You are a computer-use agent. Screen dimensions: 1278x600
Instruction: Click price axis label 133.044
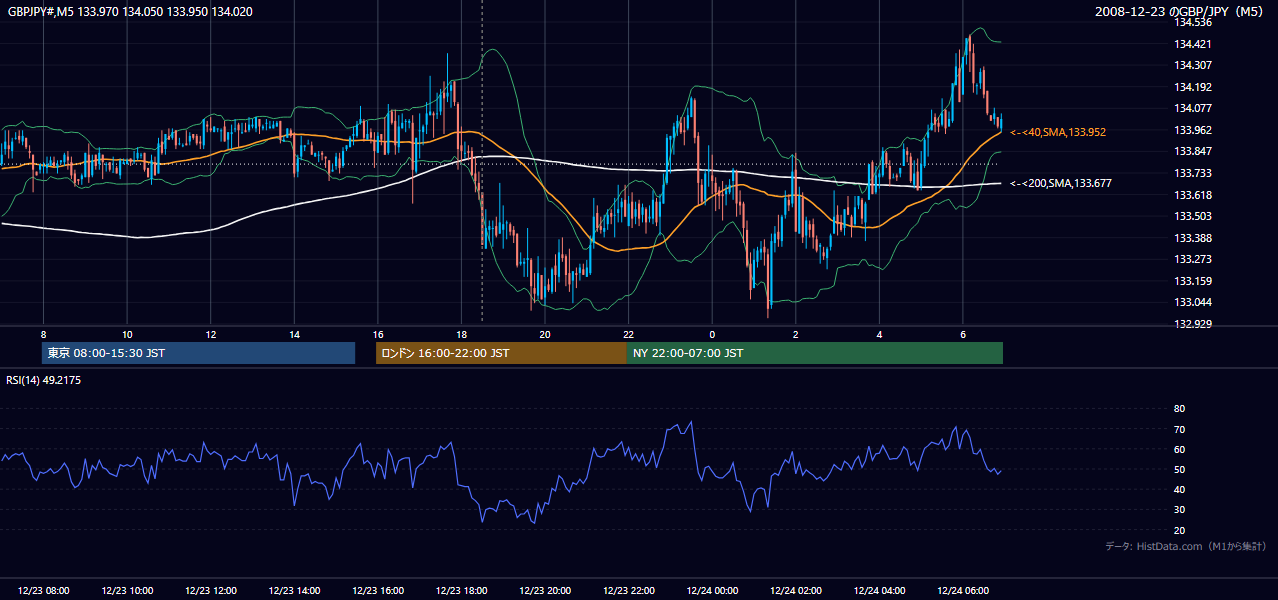coord(1192,302)
